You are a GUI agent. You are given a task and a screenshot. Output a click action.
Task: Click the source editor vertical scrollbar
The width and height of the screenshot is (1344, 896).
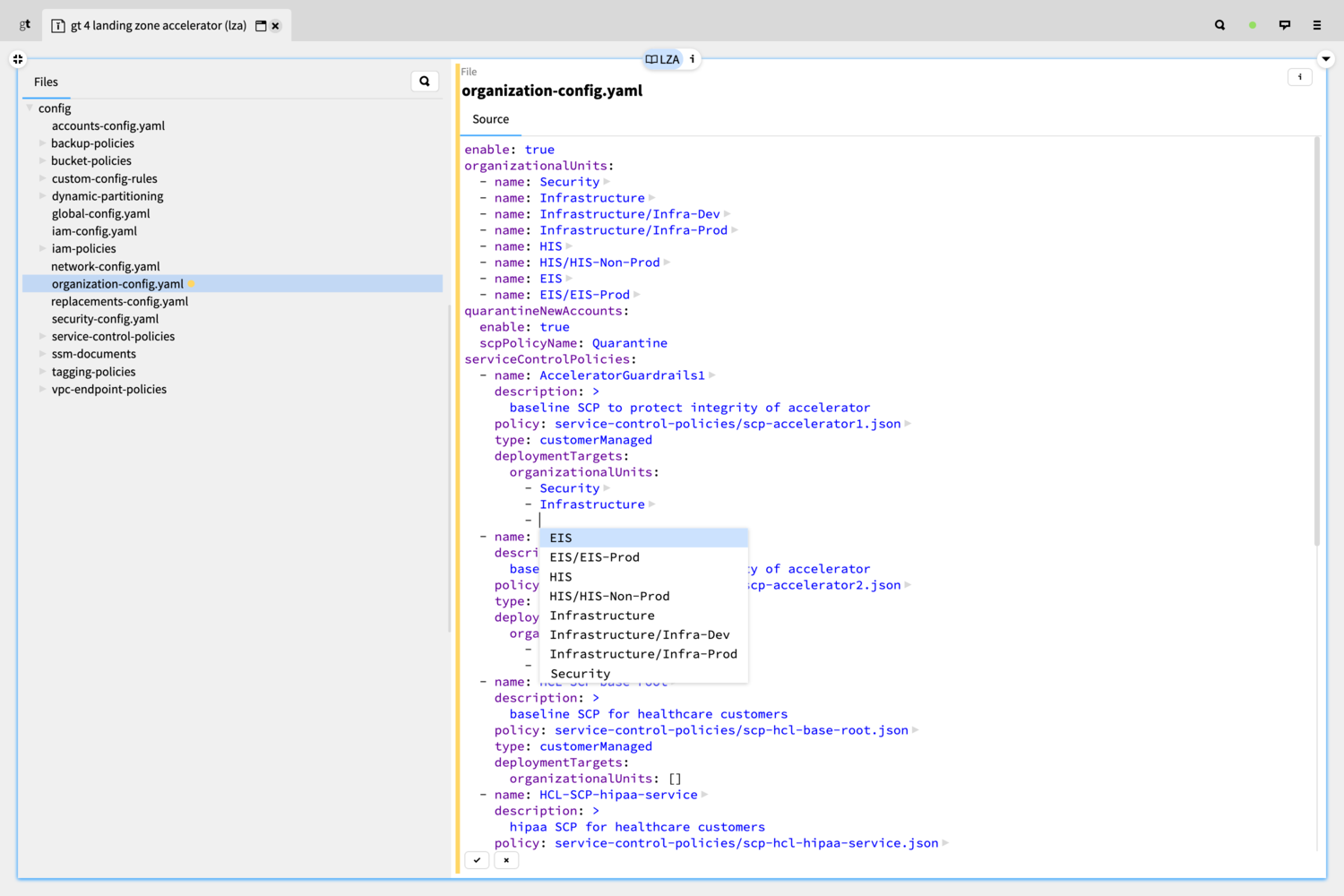pyautogui.click(x=1316, y=340)
